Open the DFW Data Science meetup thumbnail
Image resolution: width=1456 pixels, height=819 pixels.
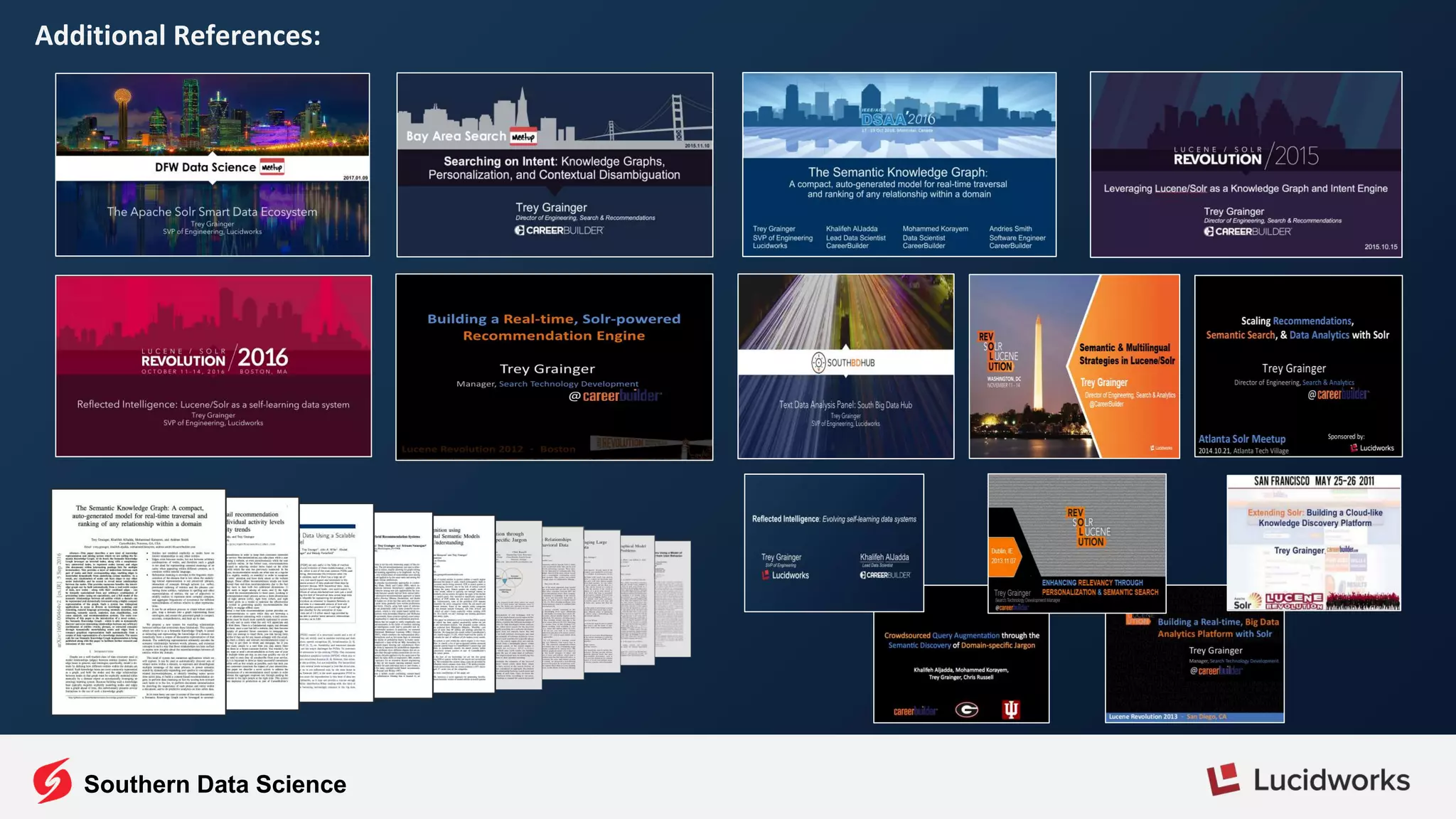click(x=213, y=164)
